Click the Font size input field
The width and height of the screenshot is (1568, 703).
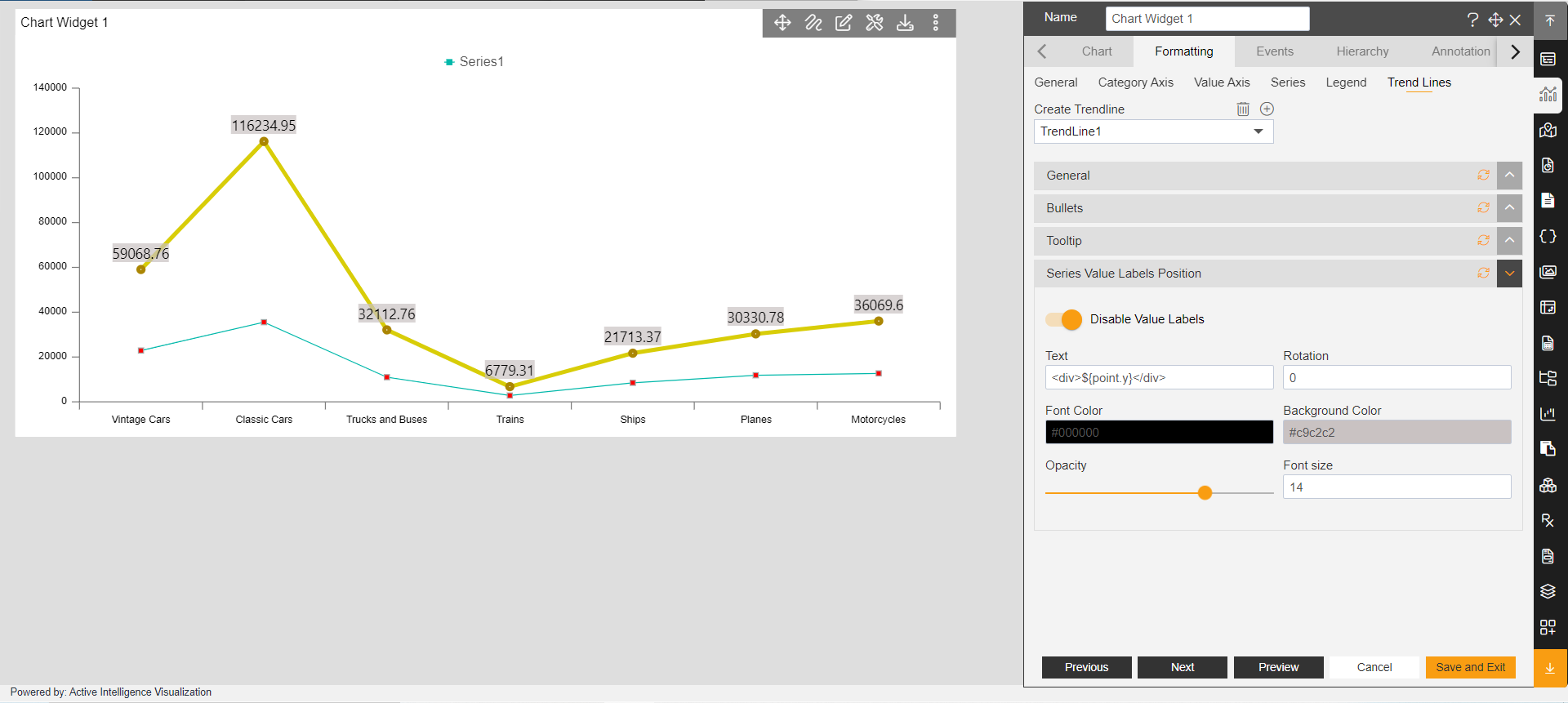pyautogui.click(x=1396, y=487)
